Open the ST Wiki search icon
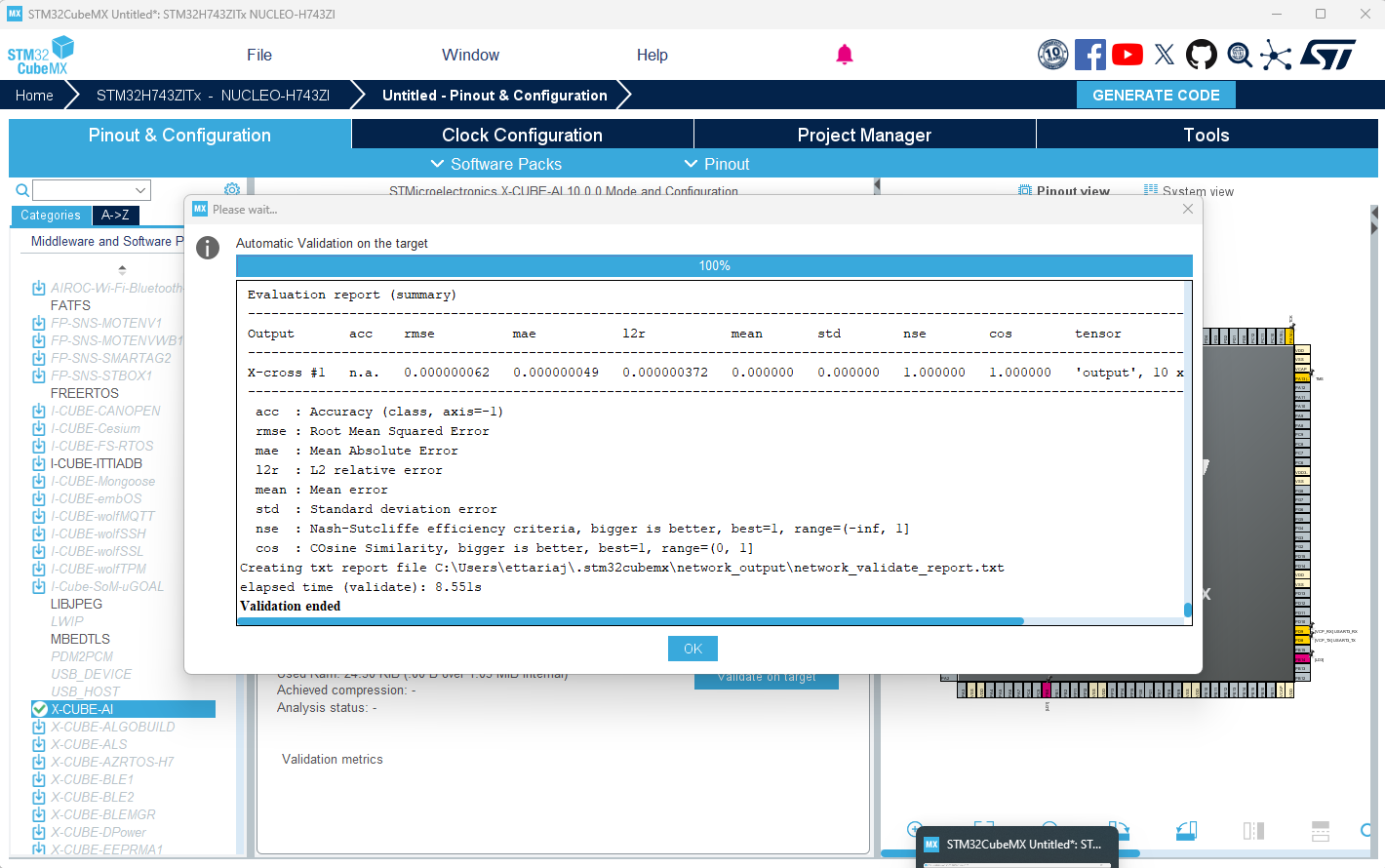 (x=1239, y=55)
